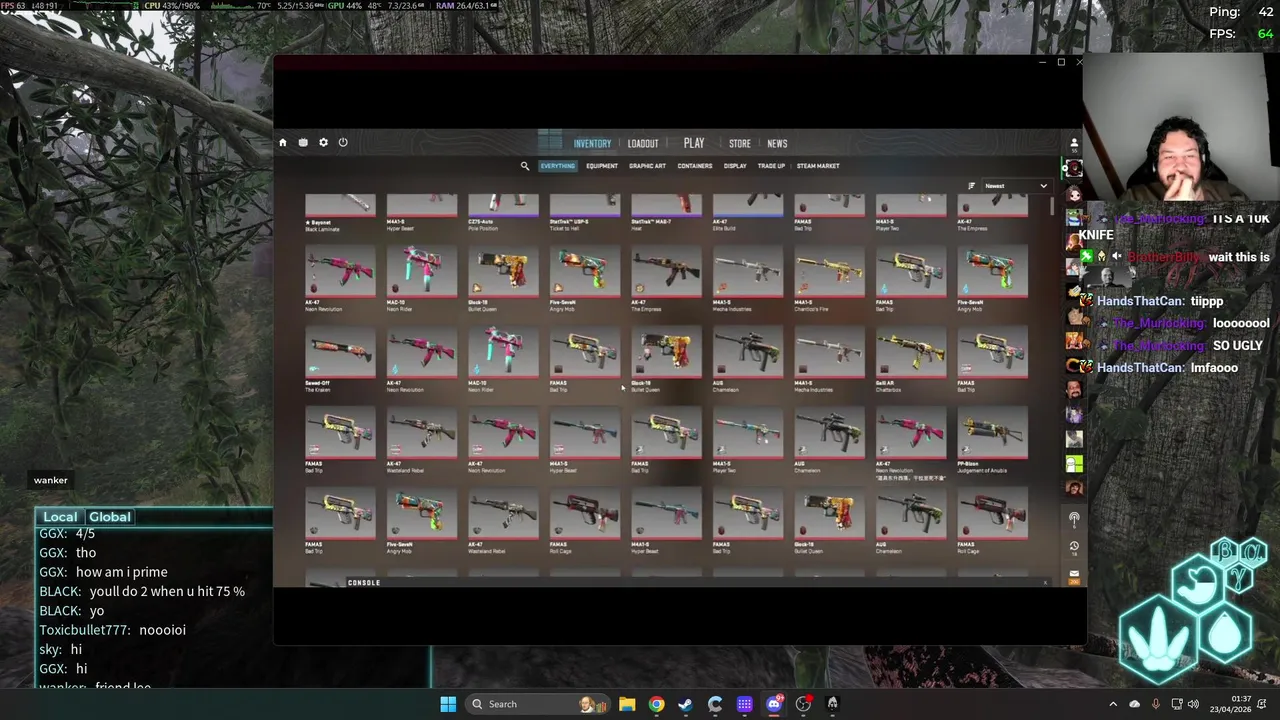The image size is (1280, 720).
Task: Select the StatTrak USP-S Ticket to Hell
Action: click(x=585, y=214)
